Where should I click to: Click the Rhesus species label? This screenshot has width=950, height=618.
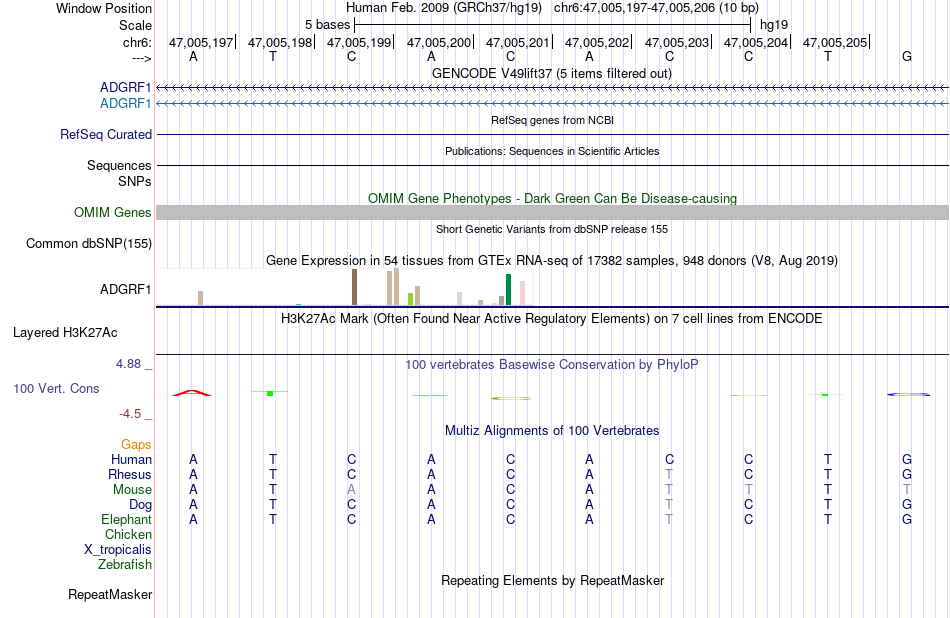tap(130, 474)
